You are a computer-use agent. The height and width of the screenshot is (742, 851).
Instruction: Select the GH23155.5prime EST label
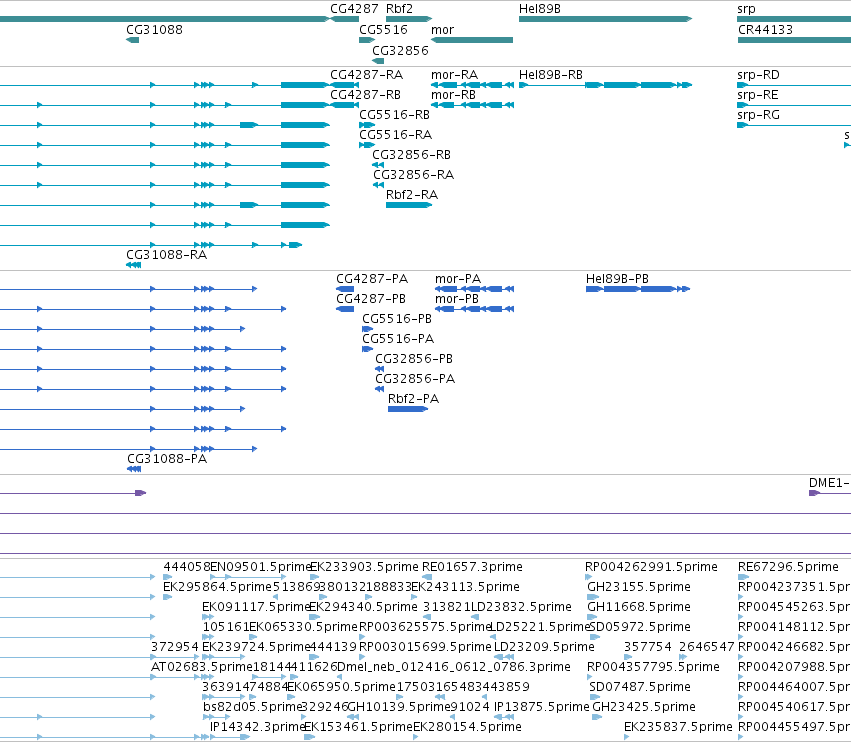click(x=639, y=587)
